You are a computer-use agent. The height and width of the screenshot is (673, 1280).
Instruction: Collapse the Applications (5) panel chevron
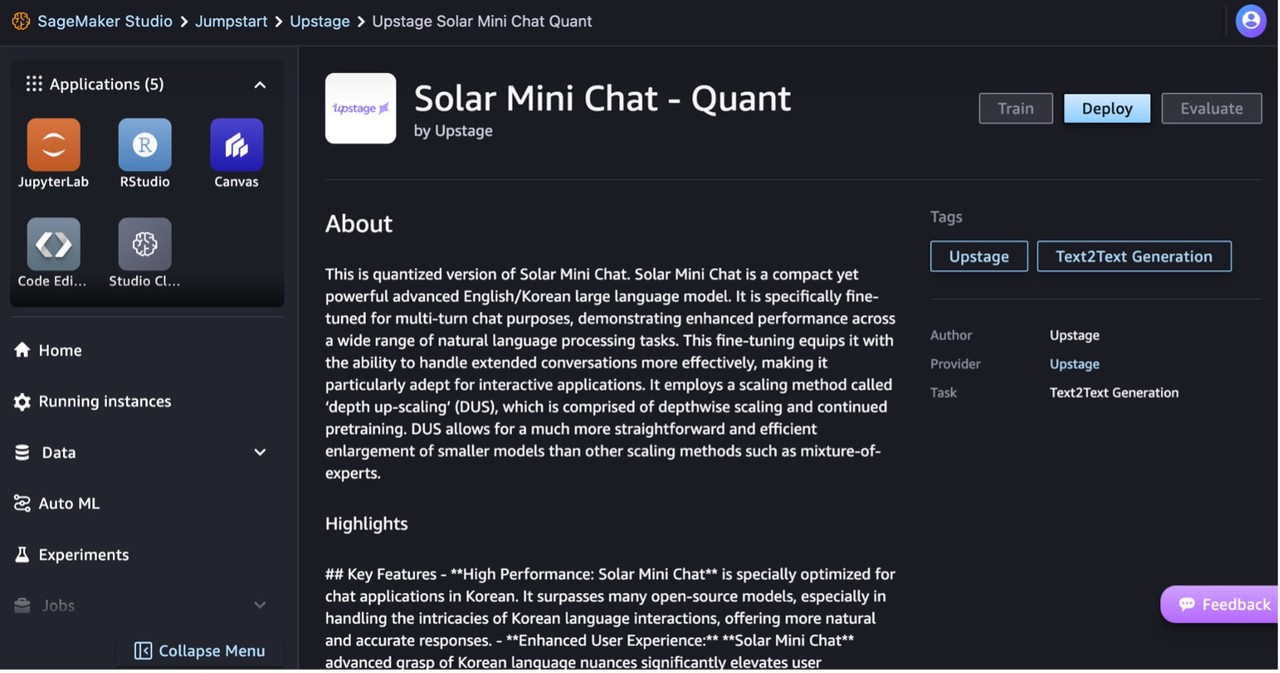point(260,85)
